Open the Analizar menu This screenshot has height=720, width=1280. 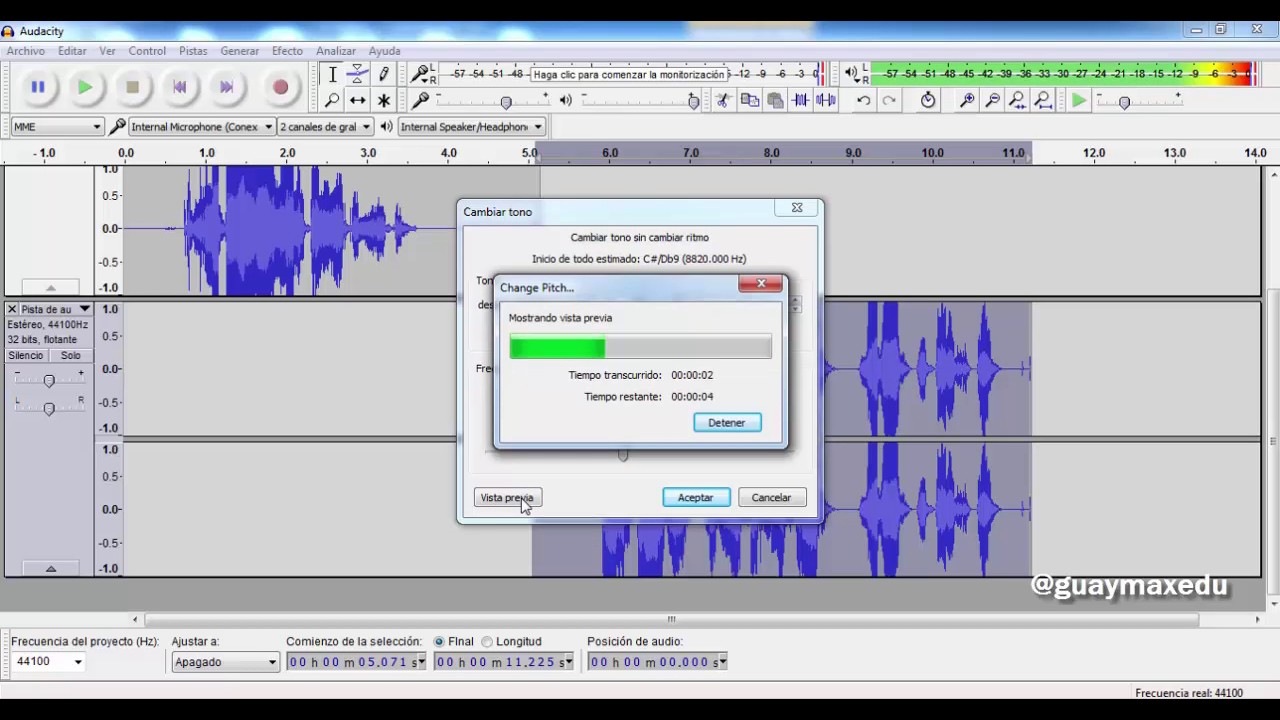[336, 51]
